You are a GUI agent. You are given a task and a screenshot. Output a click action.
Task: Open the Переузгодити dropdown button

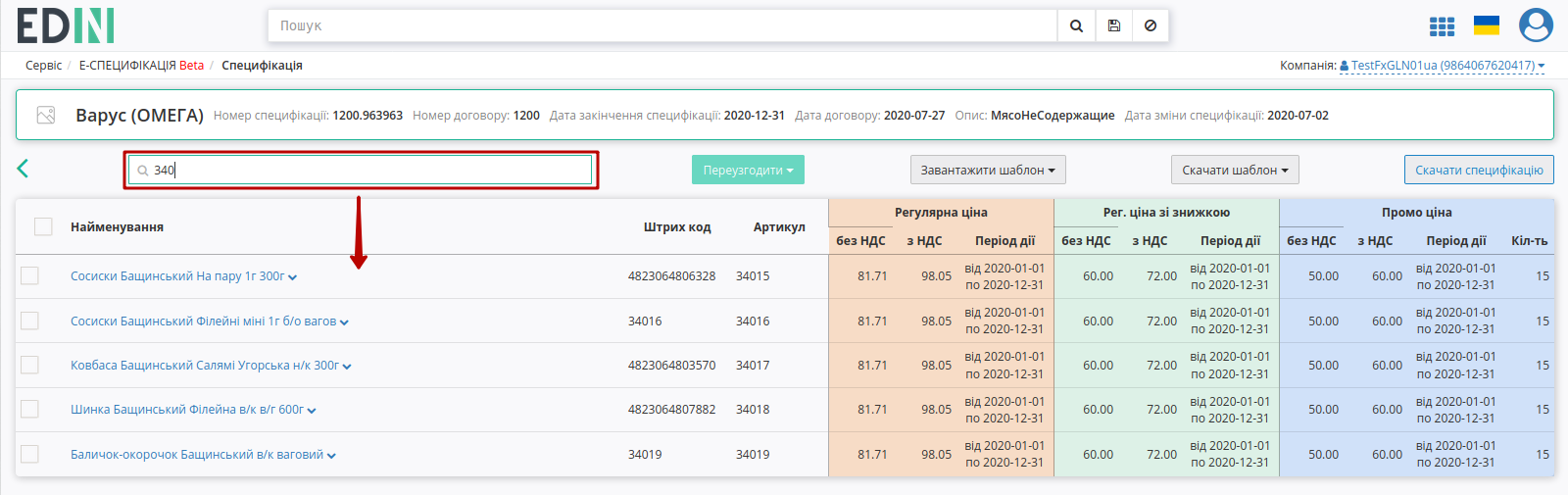[748, 170]
